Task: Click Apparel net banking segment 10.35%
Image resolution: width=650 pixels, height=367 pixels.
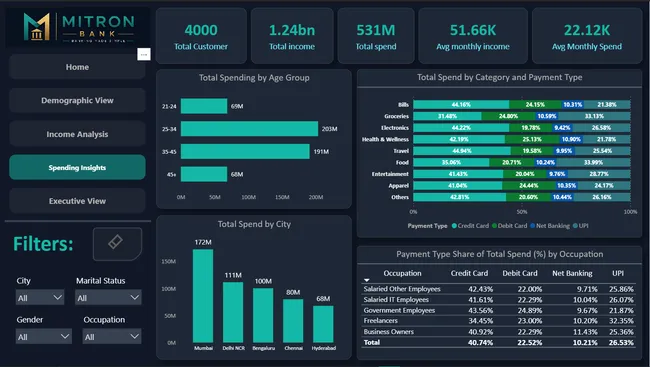Action: coord(566,186)
